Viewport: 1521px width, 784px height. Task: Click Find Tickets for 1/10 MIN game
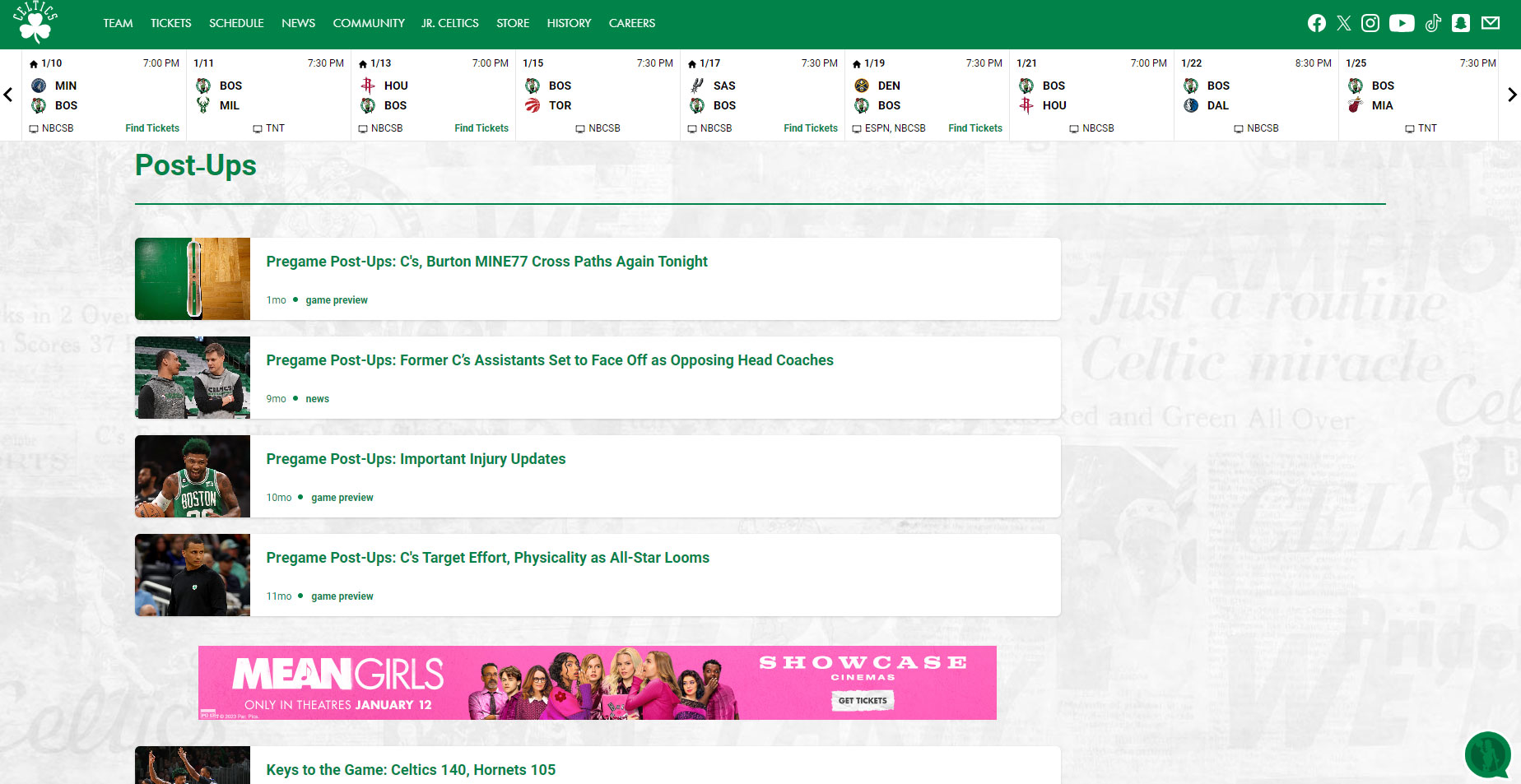152,128
